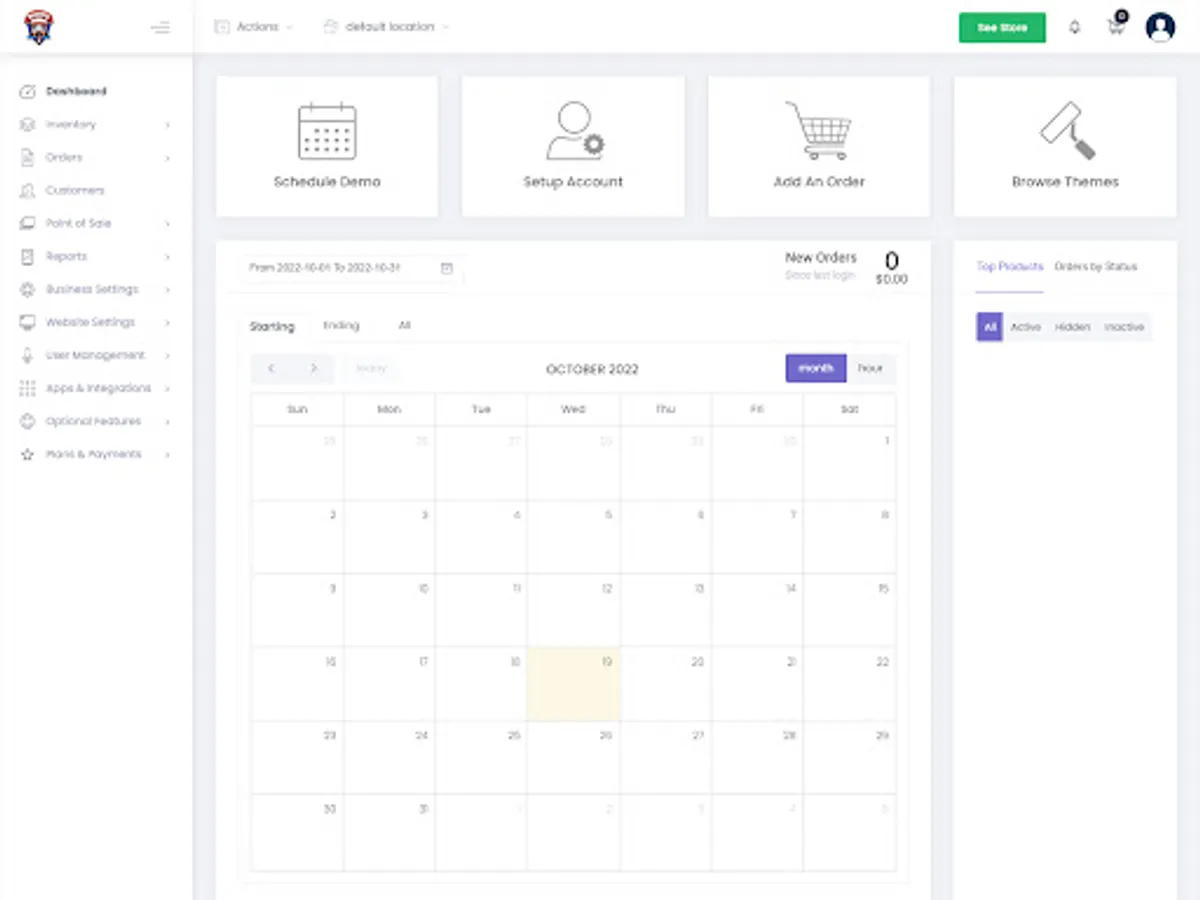
Task: Select the All tab above calendar
Action: tap(404, 325)
